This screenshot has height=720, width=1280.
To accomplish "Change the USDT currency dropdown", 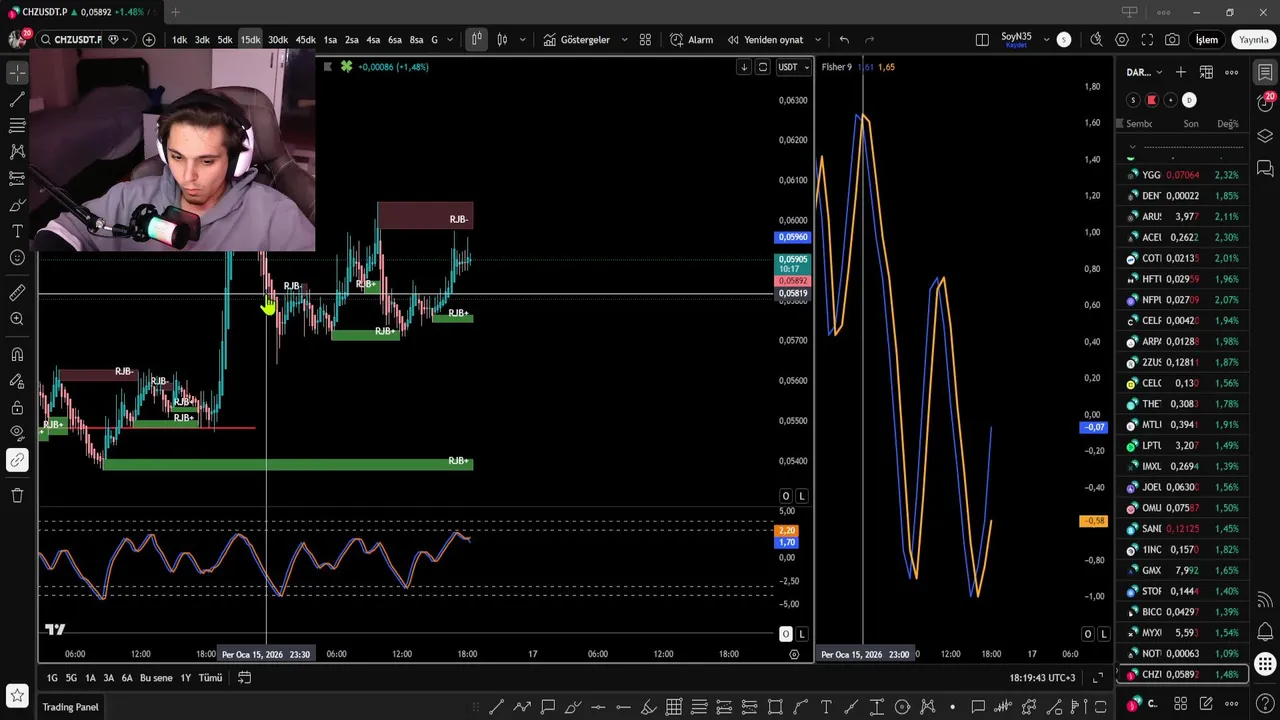I will 794,67.
